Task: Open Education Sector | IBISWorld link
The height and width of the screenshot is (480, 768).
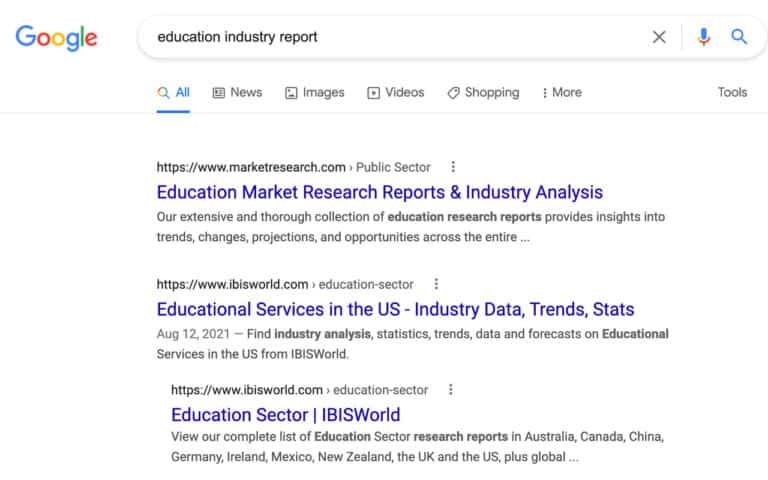Action: tap(286, 415)
